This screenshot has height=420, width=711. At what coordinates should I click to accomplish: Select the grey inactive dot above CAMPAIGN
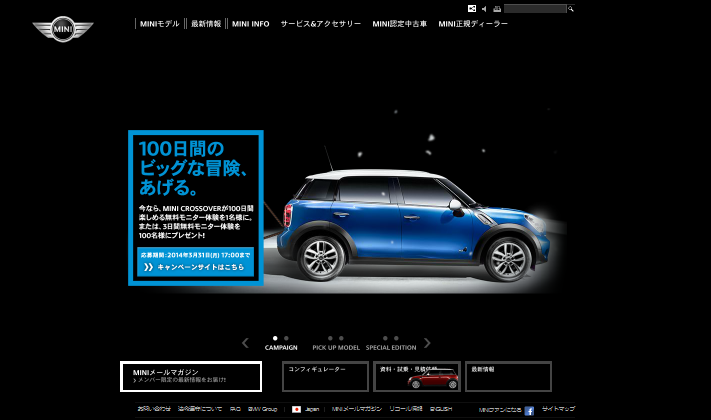(x=286, y=338)
